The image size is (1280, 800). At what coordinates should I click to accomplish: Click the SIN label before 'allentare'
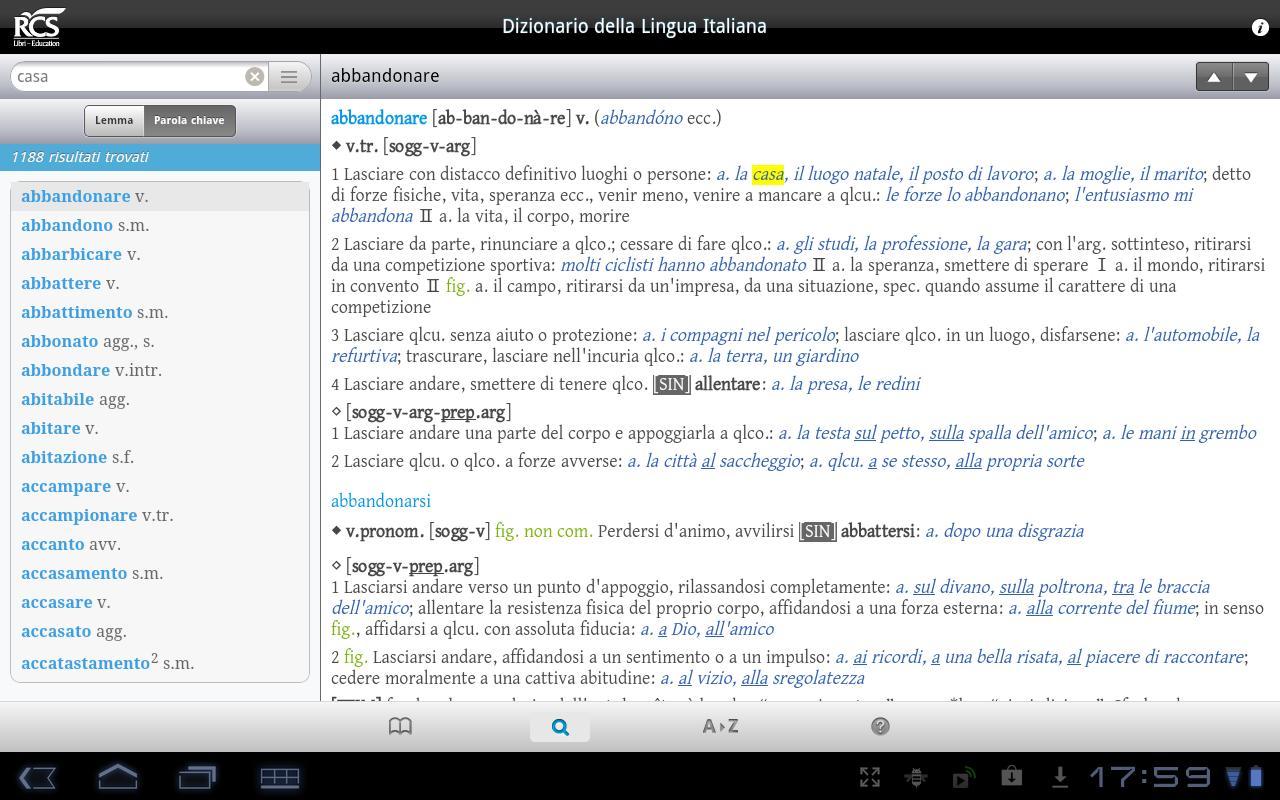671,385
